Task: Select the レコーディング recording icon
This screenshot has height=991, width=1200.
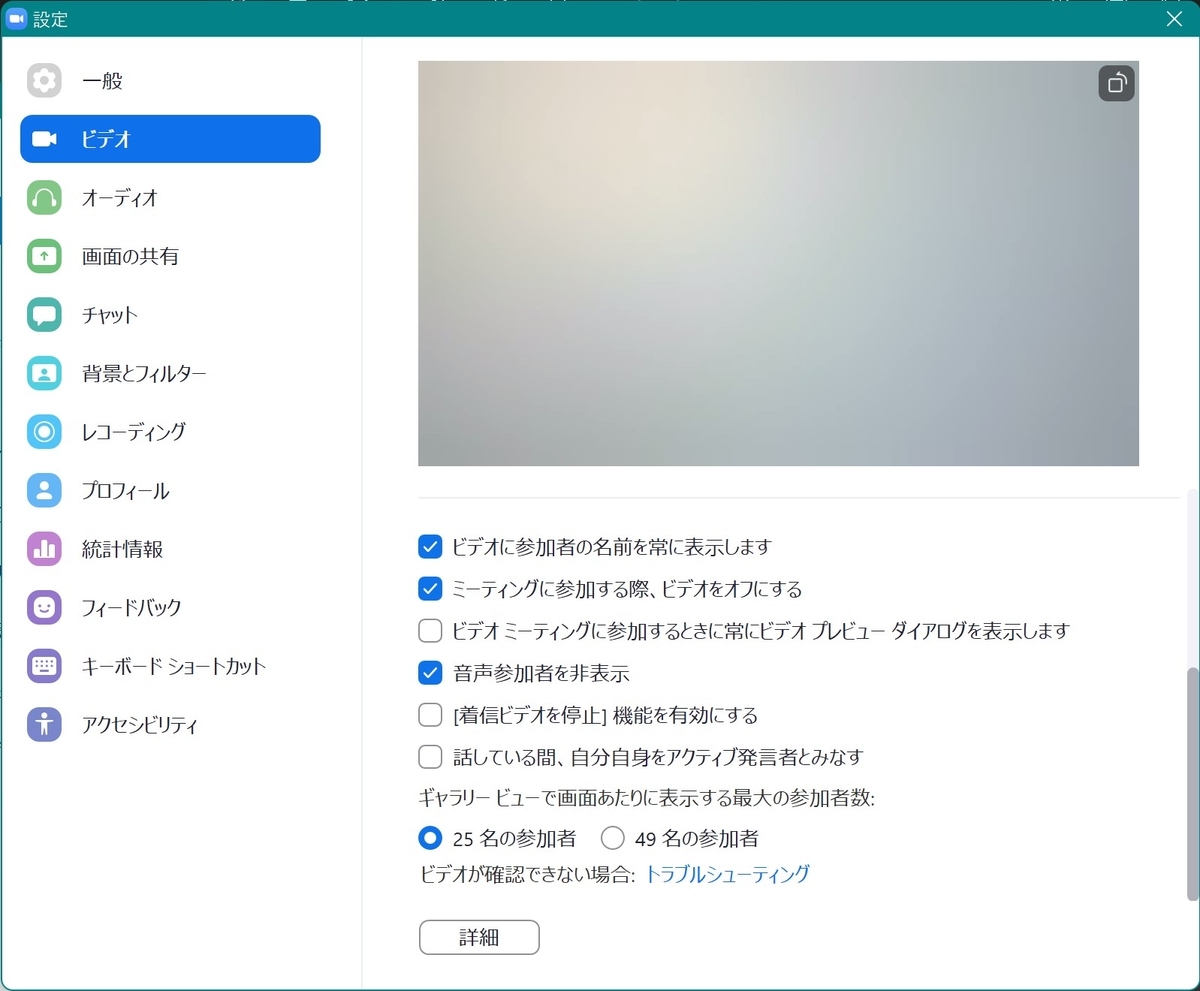Action: (x=44, y=432)
